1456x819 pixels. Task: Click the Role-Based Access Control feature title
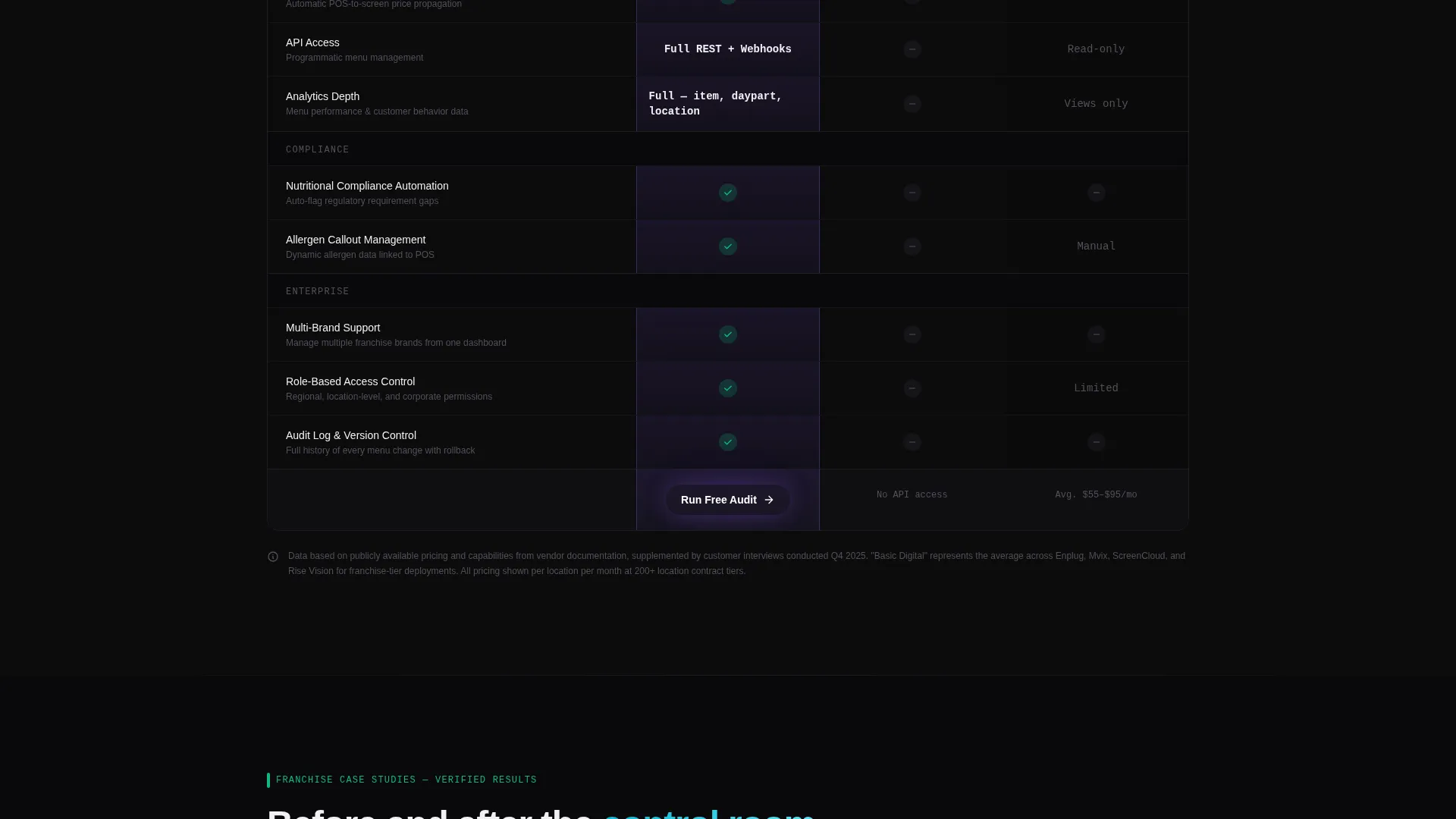click(350, 381)
